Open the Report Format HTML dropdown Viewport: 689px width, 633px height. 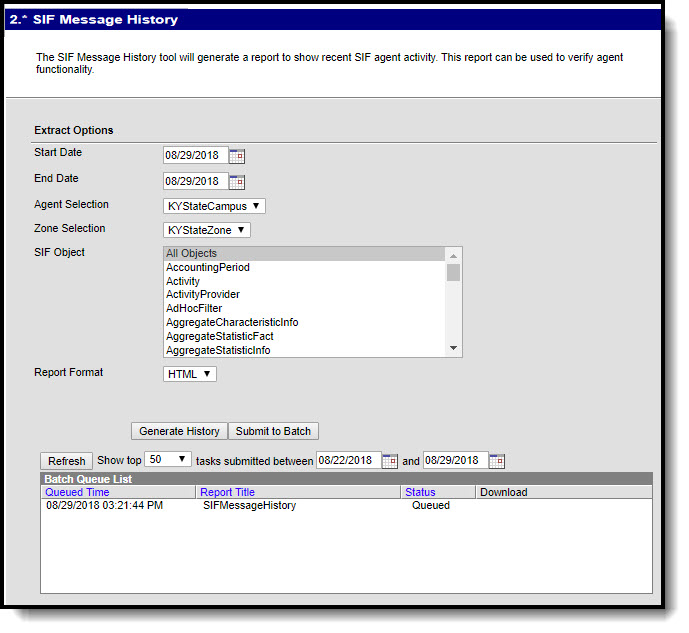pos(189,374)
